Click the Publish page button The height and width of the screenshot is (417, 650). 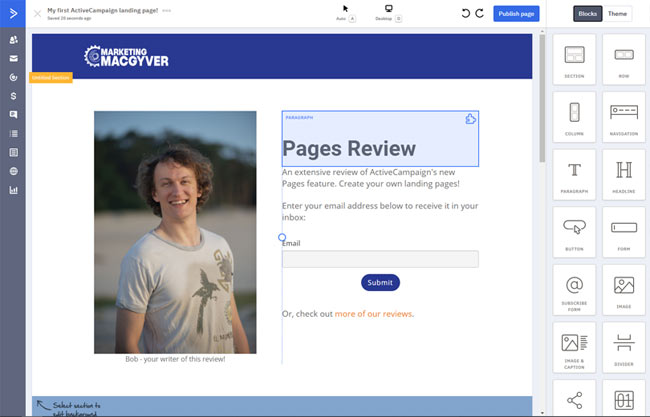(516, 13)
